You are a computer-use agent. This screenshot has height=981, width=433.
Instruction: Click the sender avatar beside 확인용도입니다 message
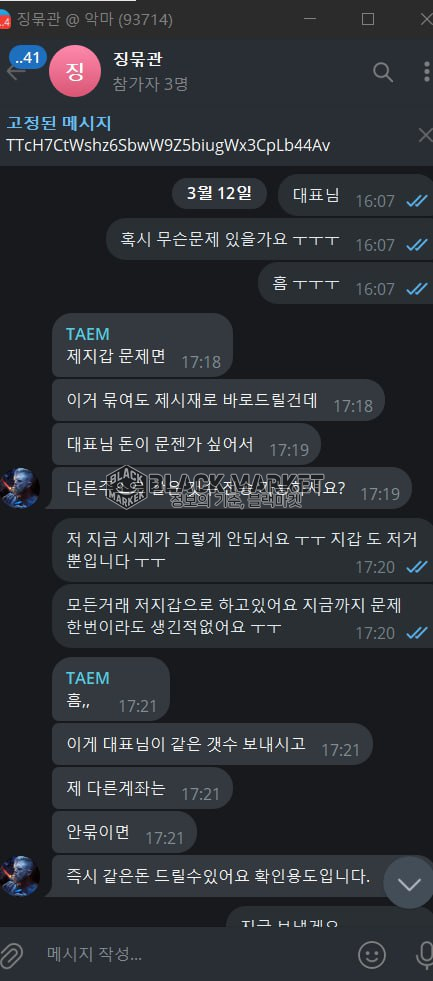20,877
